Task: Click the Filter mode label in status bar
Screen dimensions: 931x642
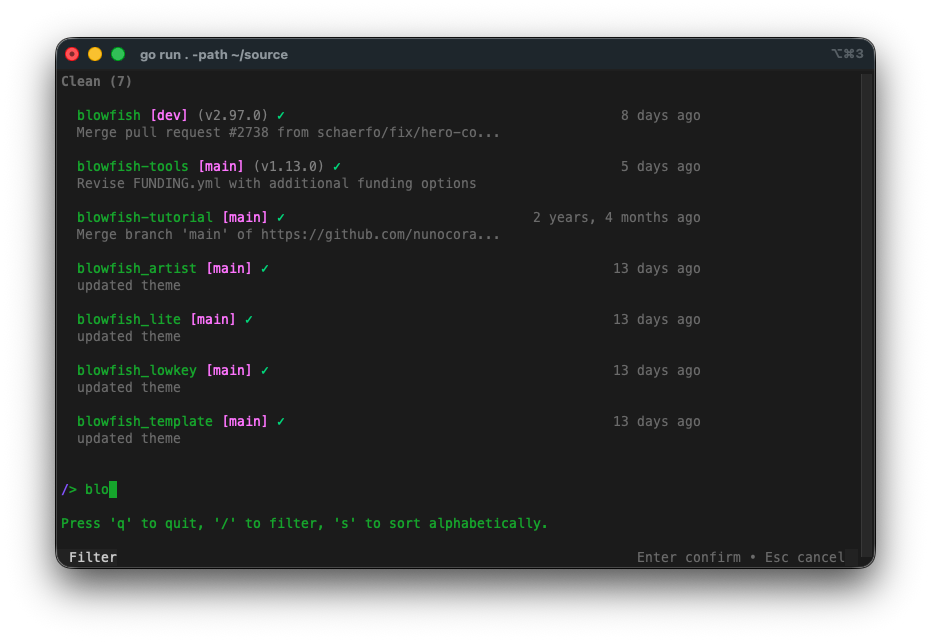Action: coord(92,557)
